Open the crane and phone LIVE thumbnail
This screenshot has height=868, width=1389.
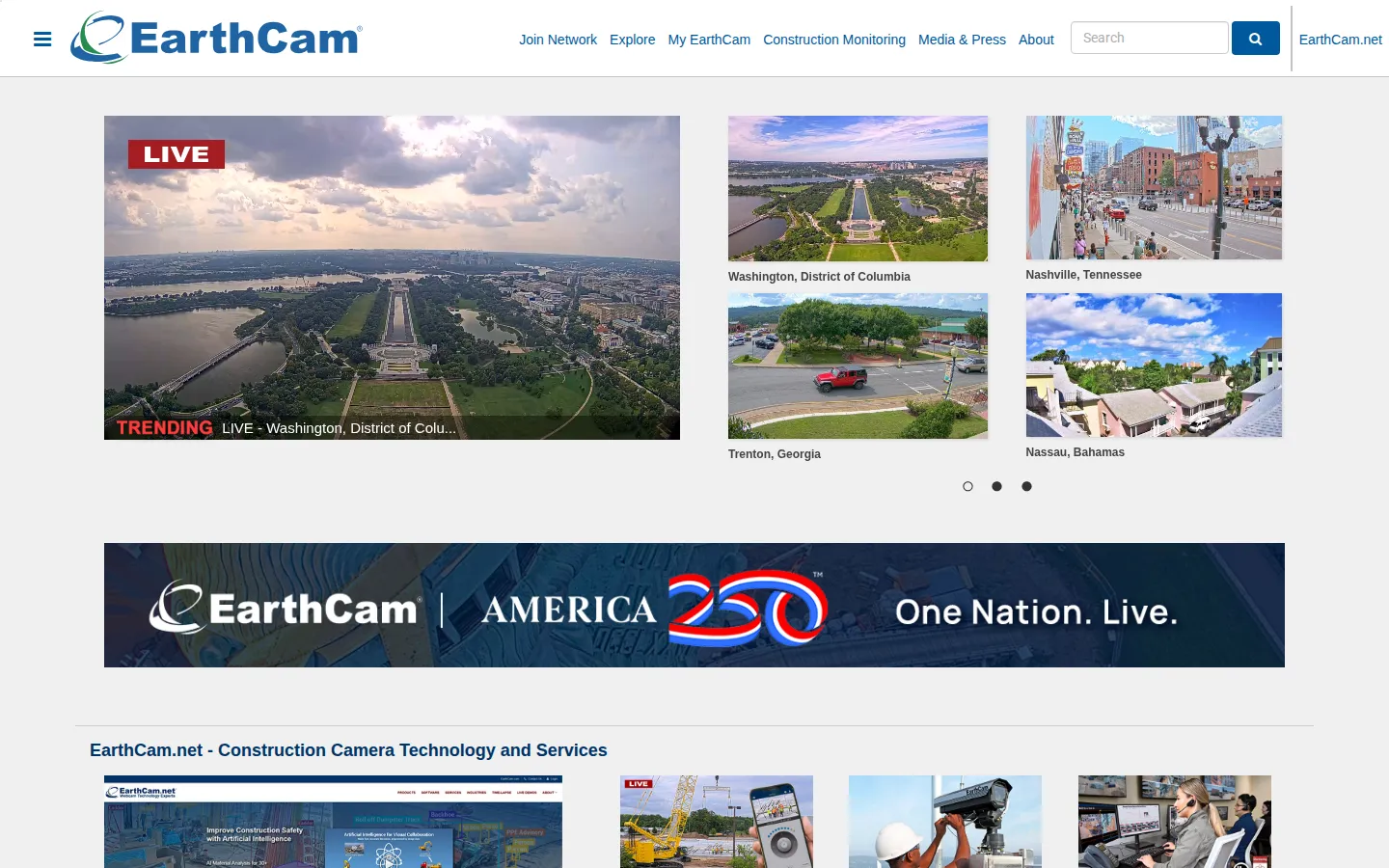[717, 822]
